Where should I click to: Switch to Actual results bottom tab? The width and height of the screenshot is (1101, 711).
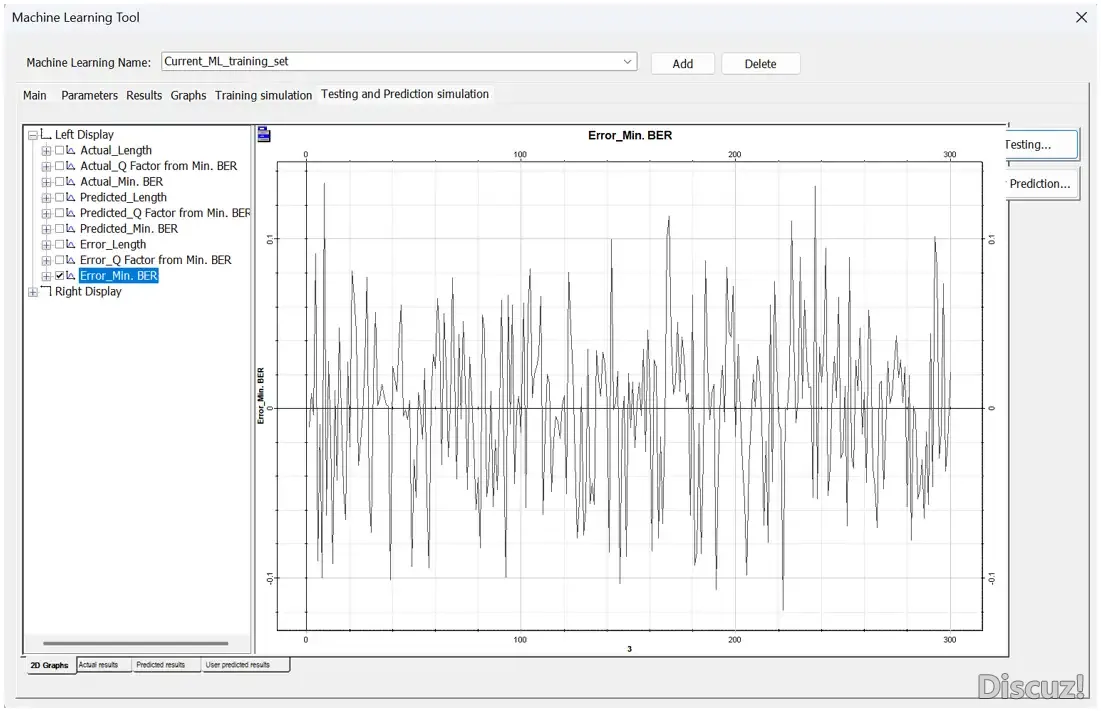104,665
